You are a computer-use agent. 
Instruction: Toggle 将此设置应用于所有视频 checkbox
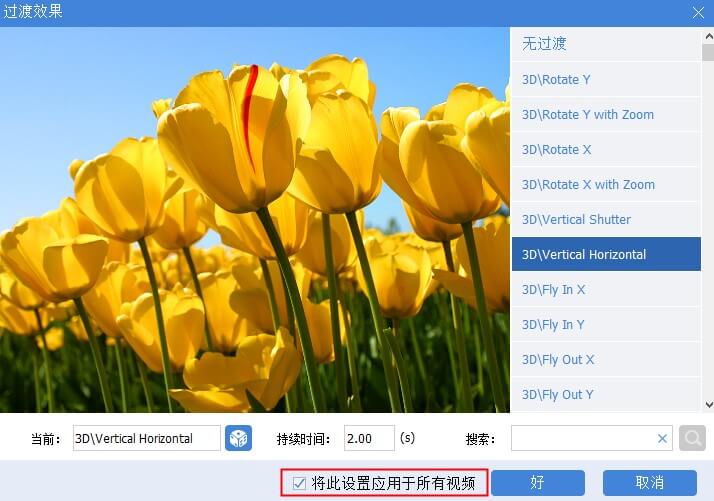[299, 483]
